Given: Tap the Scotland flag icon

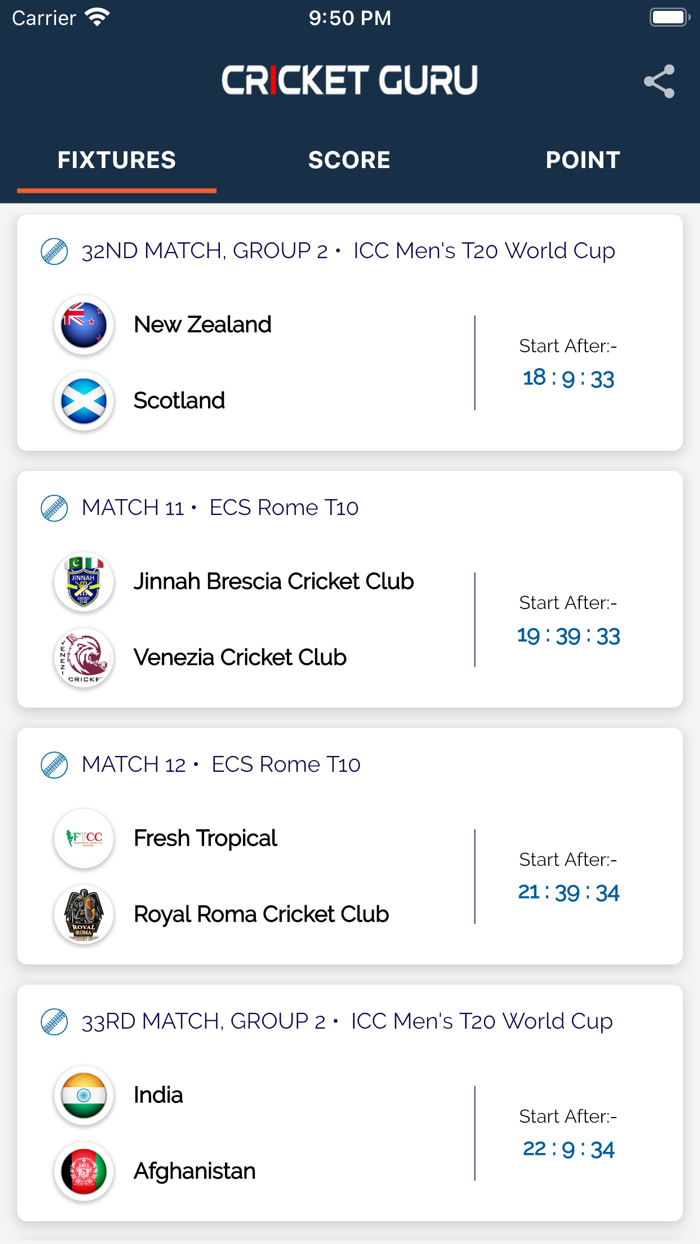Looking at the screenshot, I should click(83, 401).
